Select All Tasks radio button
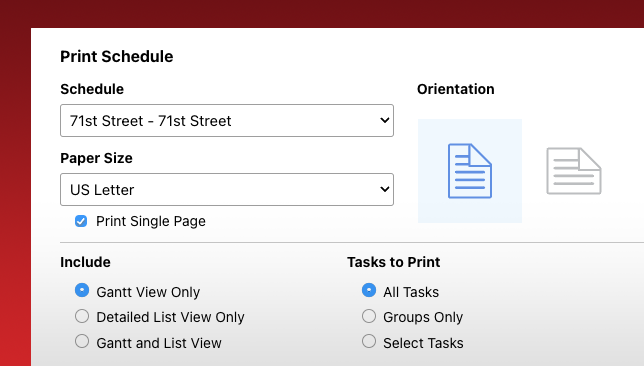644x366 pixels. click(x=369, y=290)
